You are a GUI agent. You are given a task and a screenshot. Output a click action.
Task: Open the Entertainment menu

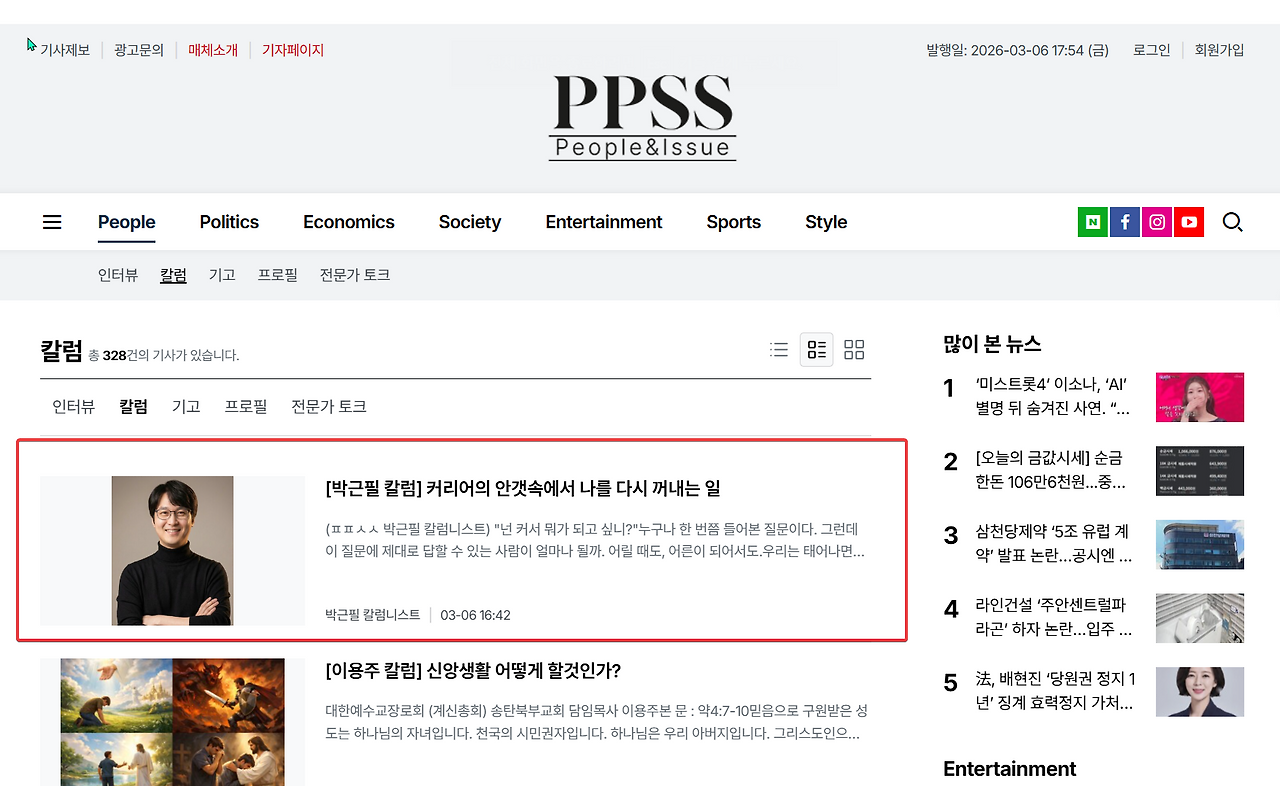[x=604, y=222]
